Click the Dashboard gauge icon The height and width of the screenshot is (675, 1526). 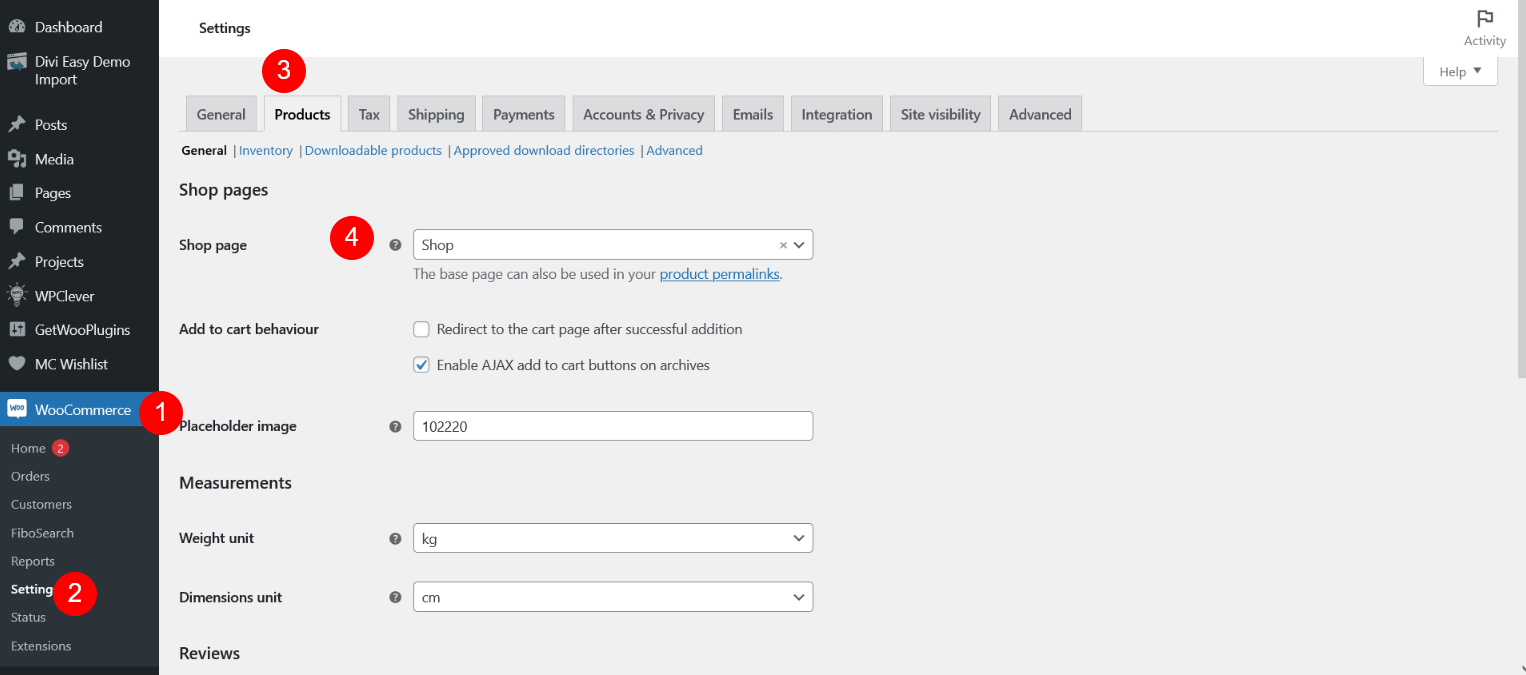[16, 27]
